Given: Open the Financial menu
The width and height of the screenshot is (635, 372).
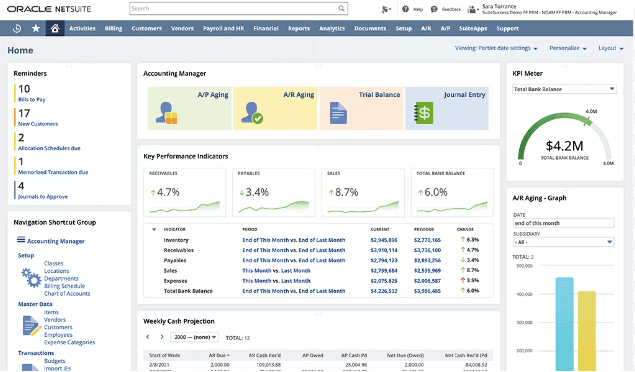Looking at the screenshot, I should 266,28.
